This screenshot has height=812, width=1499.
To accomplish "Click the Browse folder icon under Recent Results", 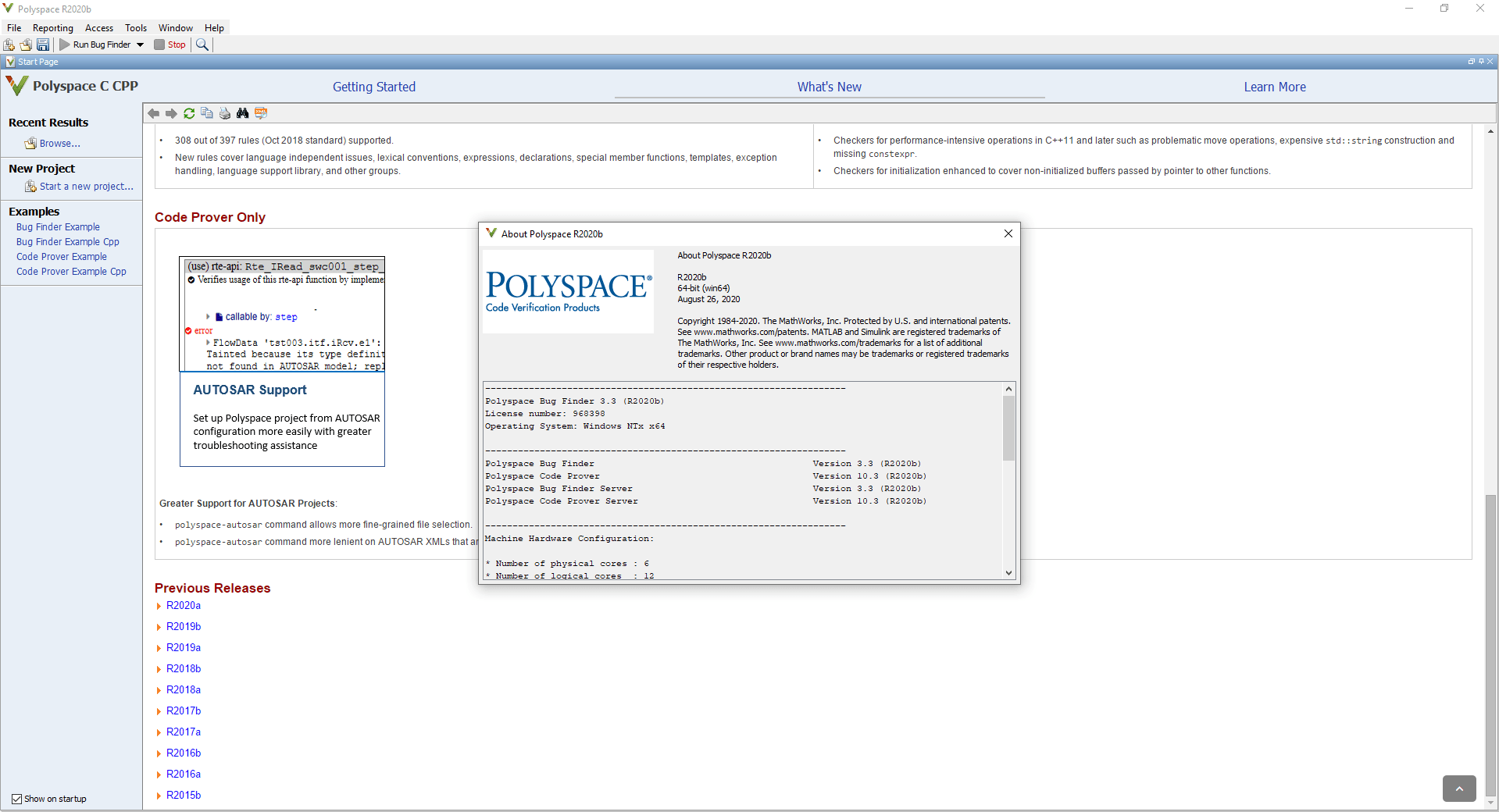I will pyautogui.click(x=30, y=144).
